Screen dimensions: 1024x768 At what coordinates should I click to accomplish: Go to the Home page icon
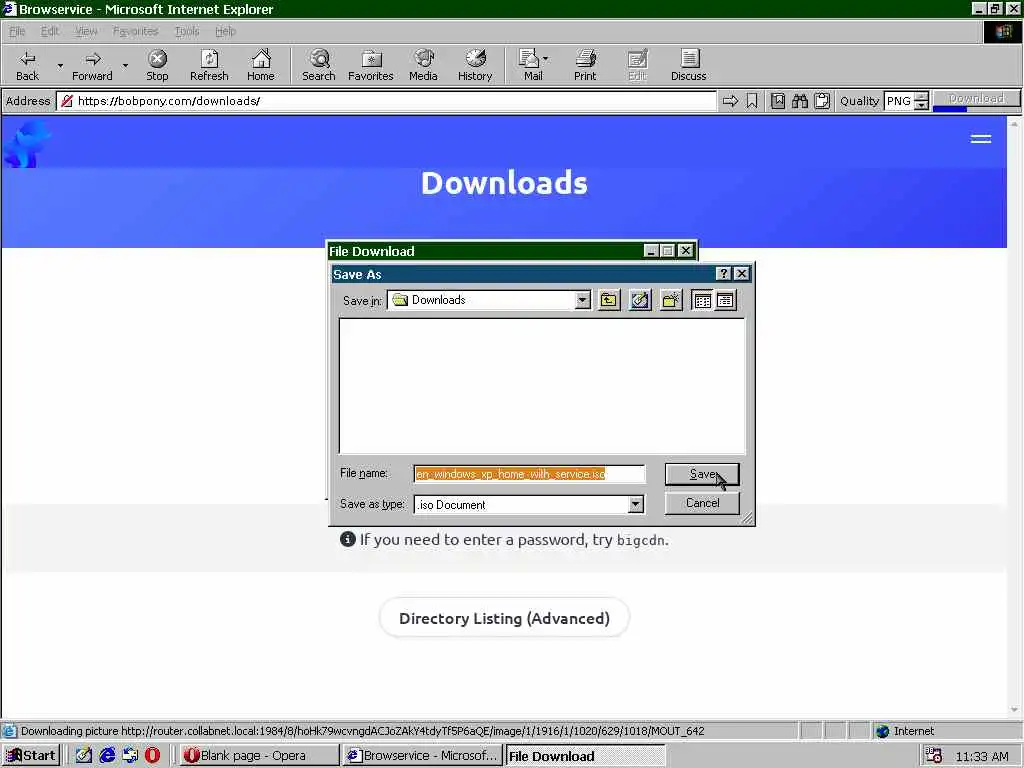[261, 65]
